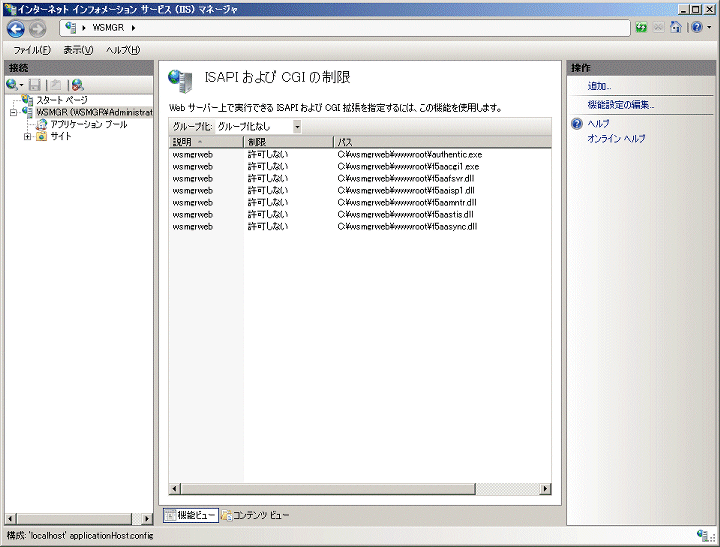This screenshot has width=720, height=547.
Task: Click Connections pane scrollbar left arrow
Action: tap(11, 519)
